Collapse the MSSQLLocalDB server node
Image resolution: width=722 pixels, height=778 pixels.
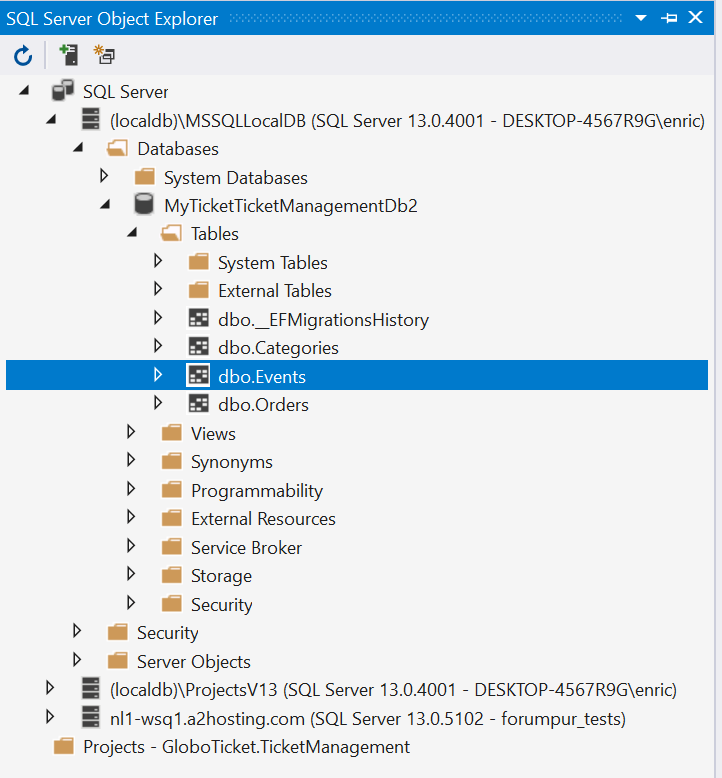(x=51, y=119)
